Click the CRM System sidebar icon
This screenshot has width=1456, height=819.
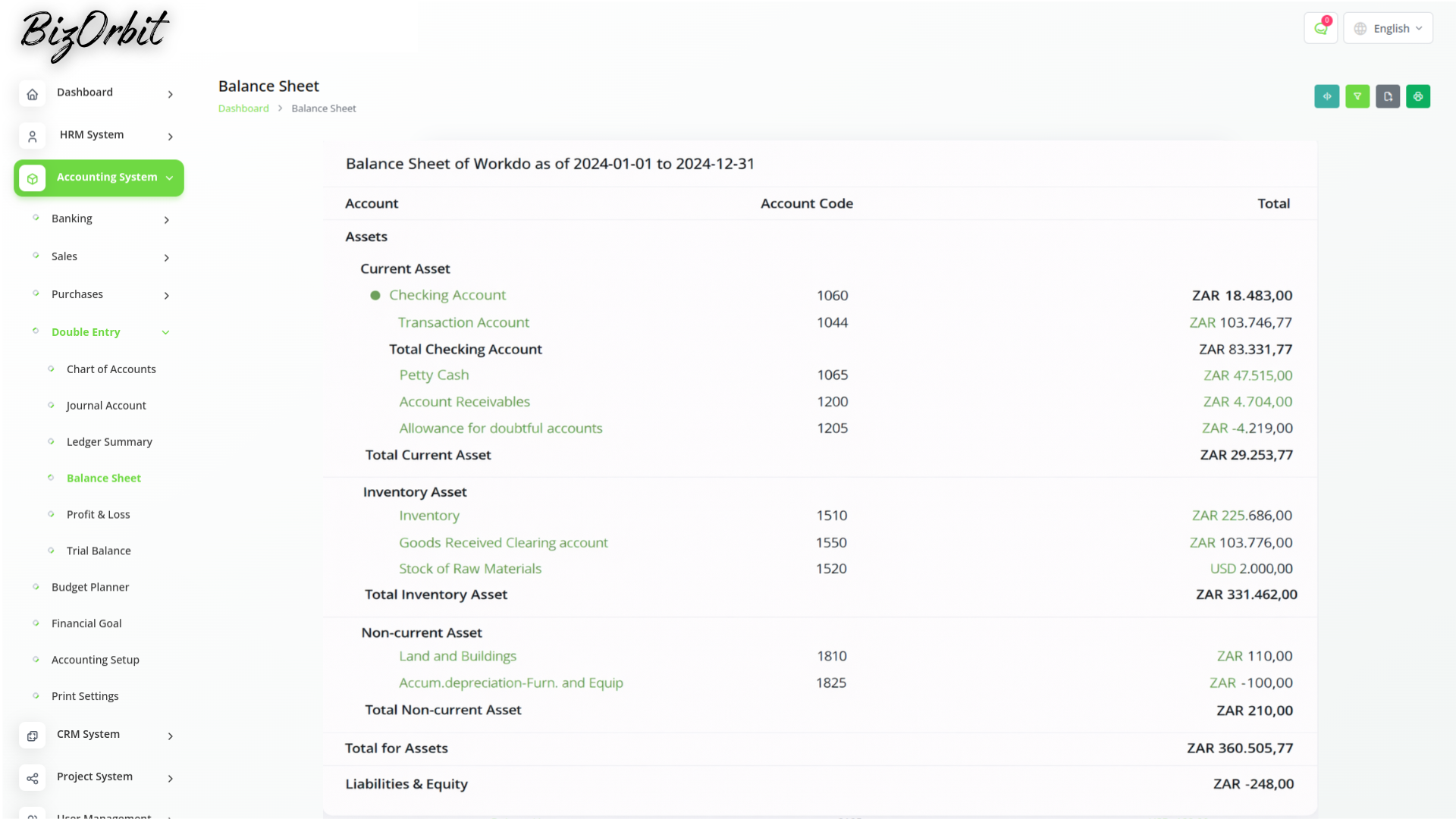(32, 736)
